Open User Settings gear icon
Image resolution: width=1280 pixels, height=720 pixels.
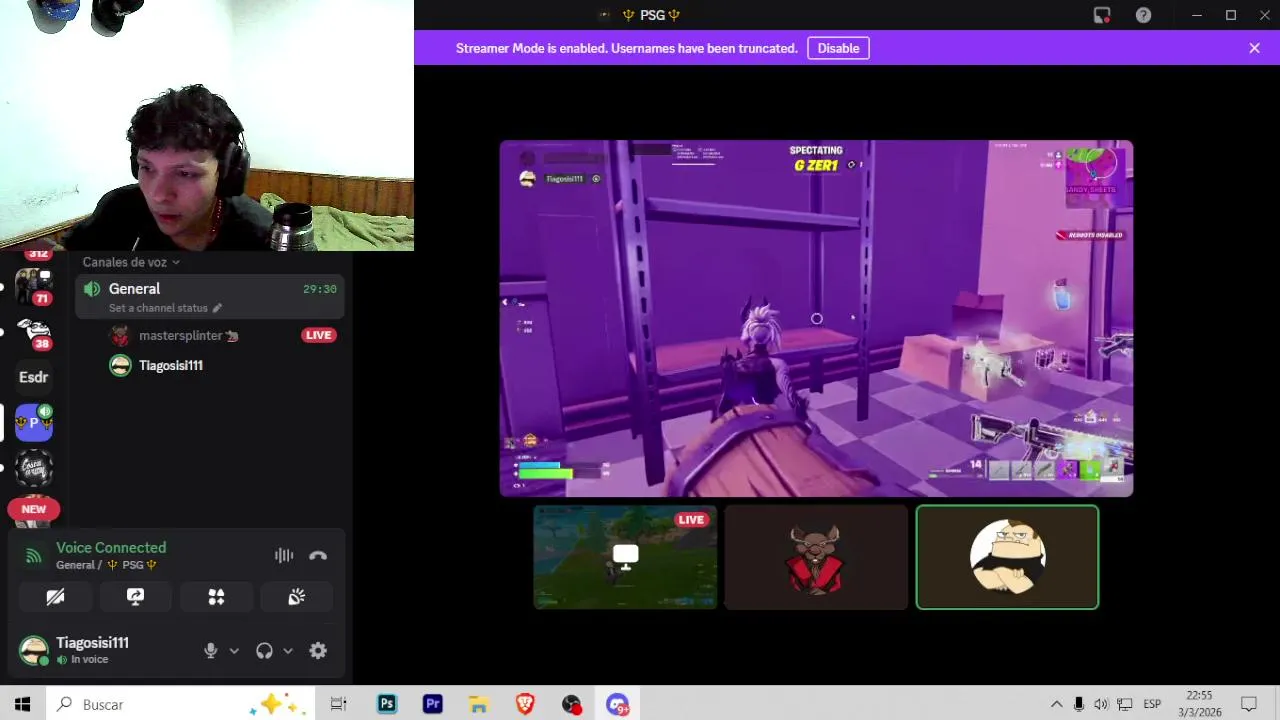[318, 651]
